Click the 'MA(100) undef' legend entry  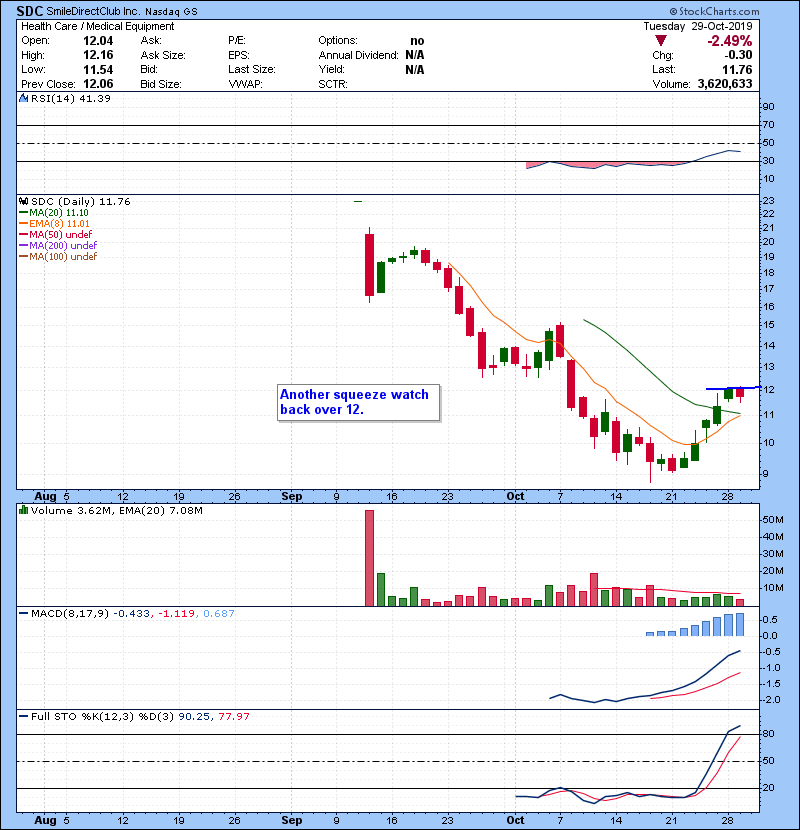pyautogui.click(x=58, y=257)
